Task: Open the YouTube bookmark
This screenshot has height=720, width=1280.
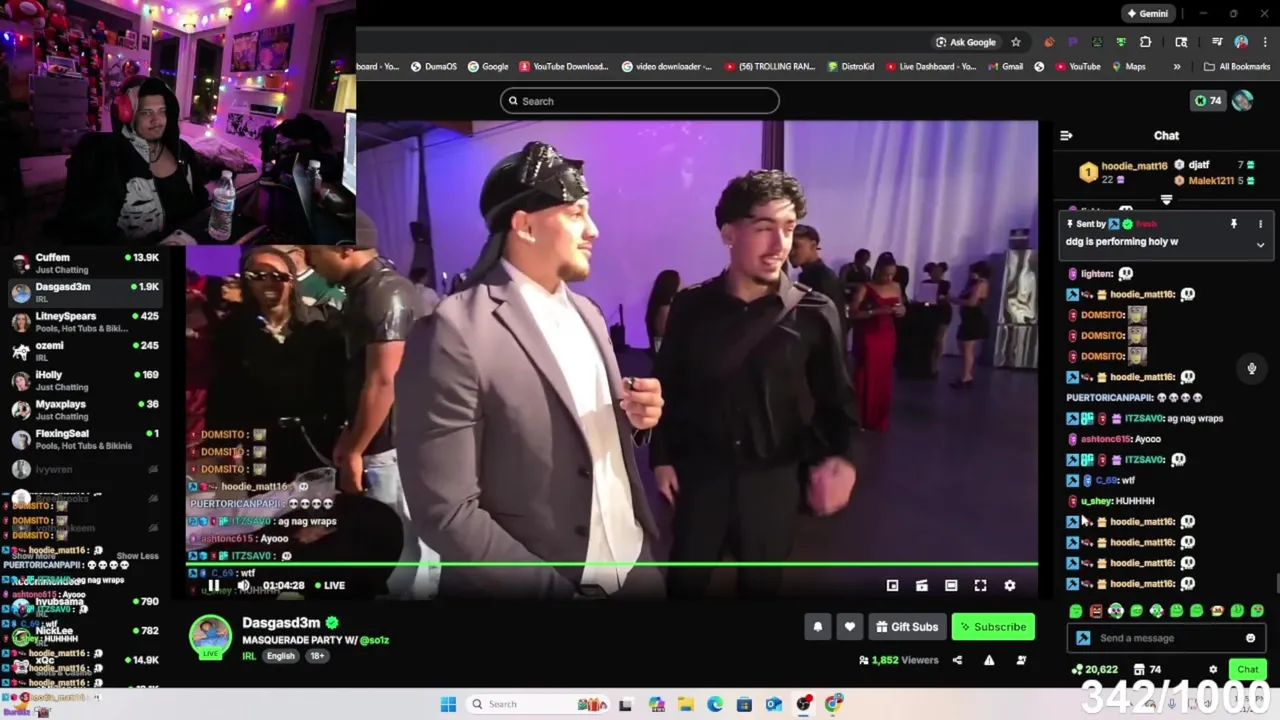Action: point(1076,67)
